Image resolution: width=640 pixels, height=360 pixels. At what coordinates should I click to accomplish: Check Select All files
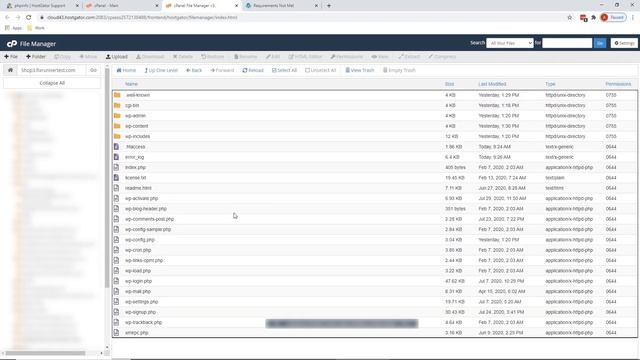(284, 70)
